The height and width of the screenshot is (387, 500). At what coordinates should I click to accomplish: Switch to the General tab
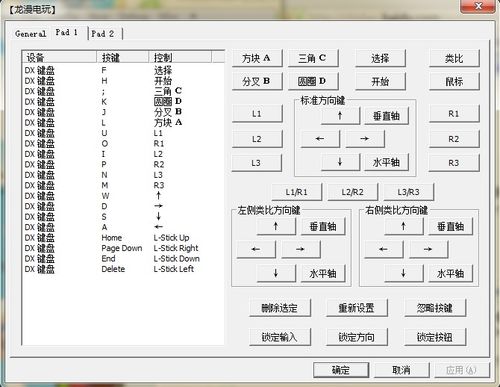pyautogui.click(x=31, y=33)
